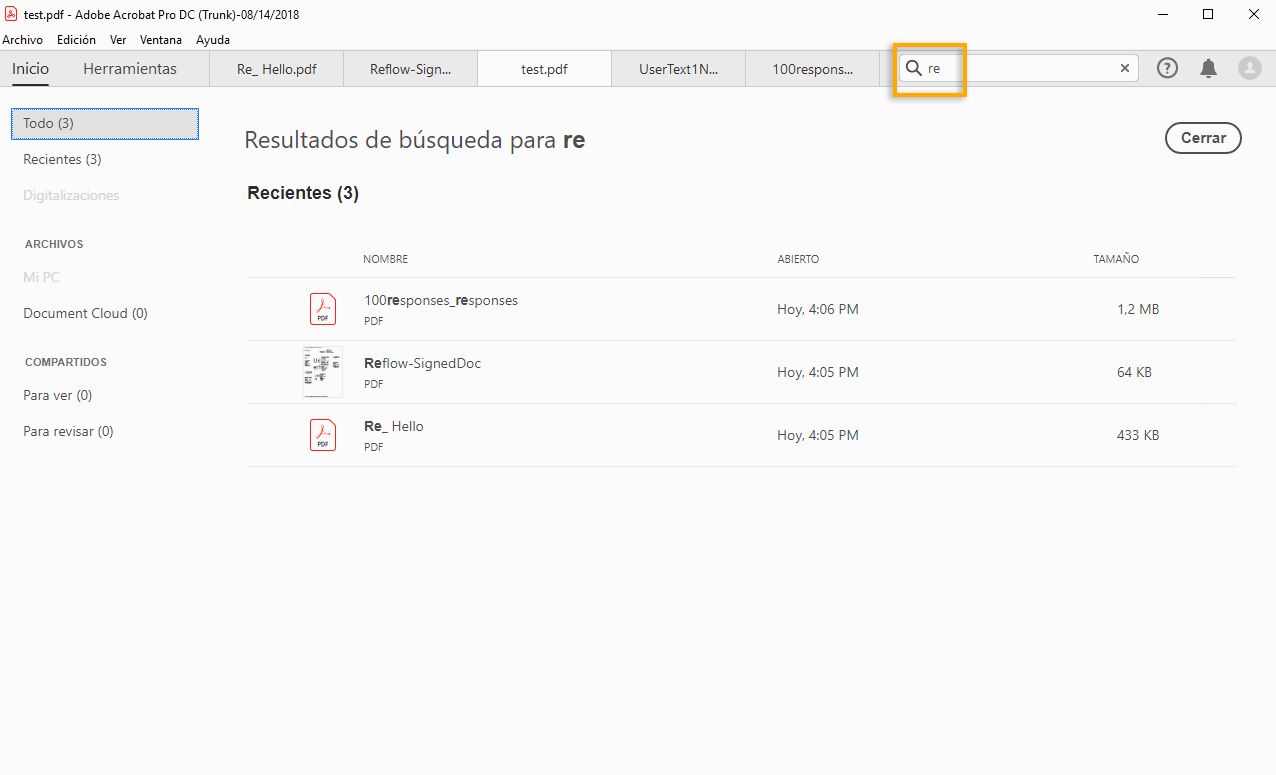
Task: Switch to the UserText1N tab
Action: tap(678, 68)
